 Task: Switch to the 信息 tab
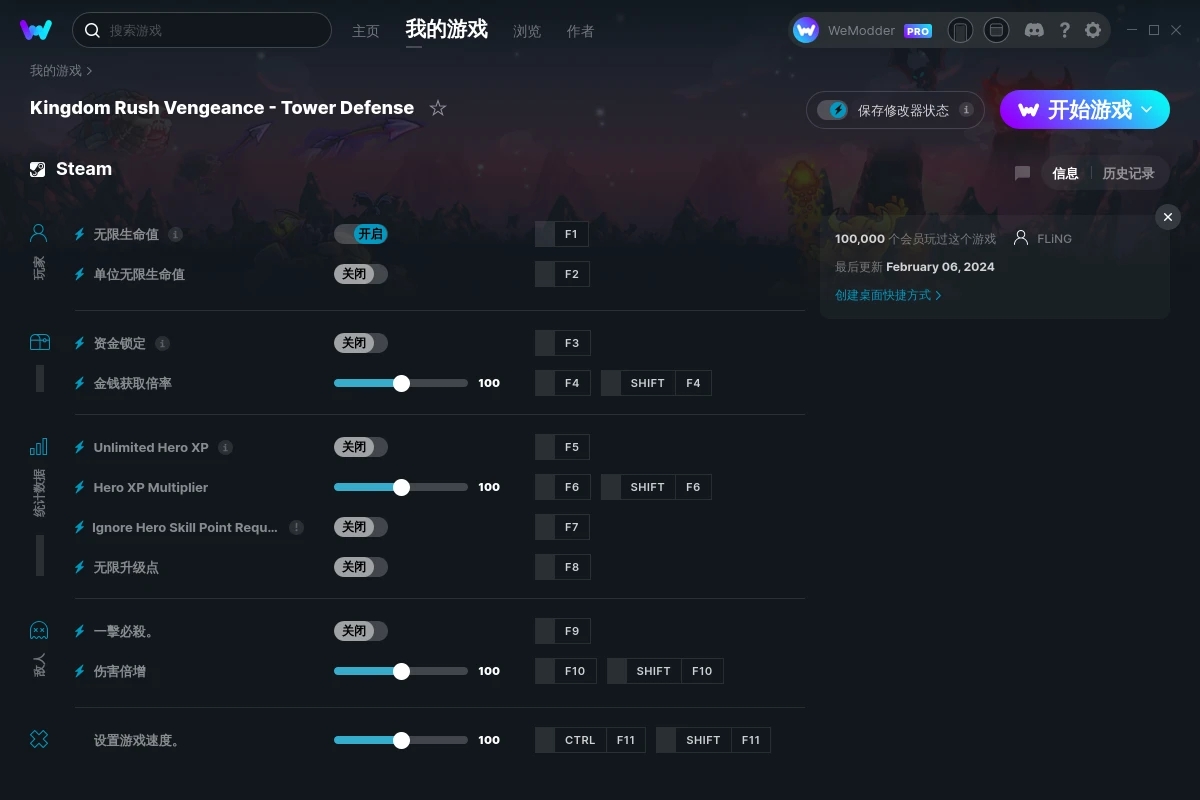[x=1065, y=173]
